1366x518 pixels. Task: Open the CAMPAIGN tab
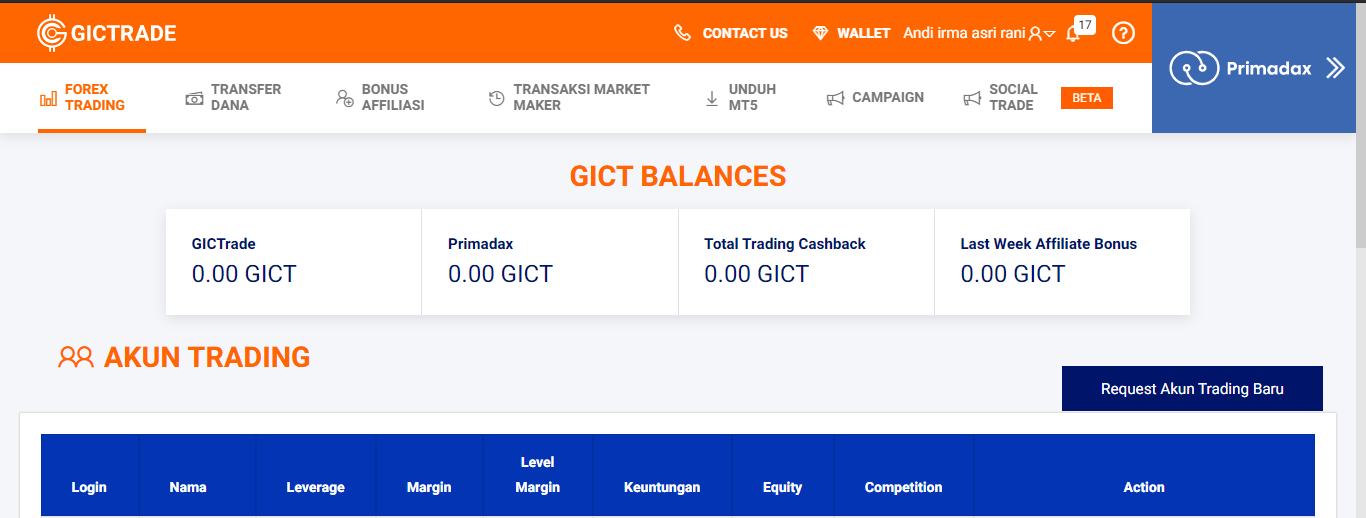pos(875,97)
